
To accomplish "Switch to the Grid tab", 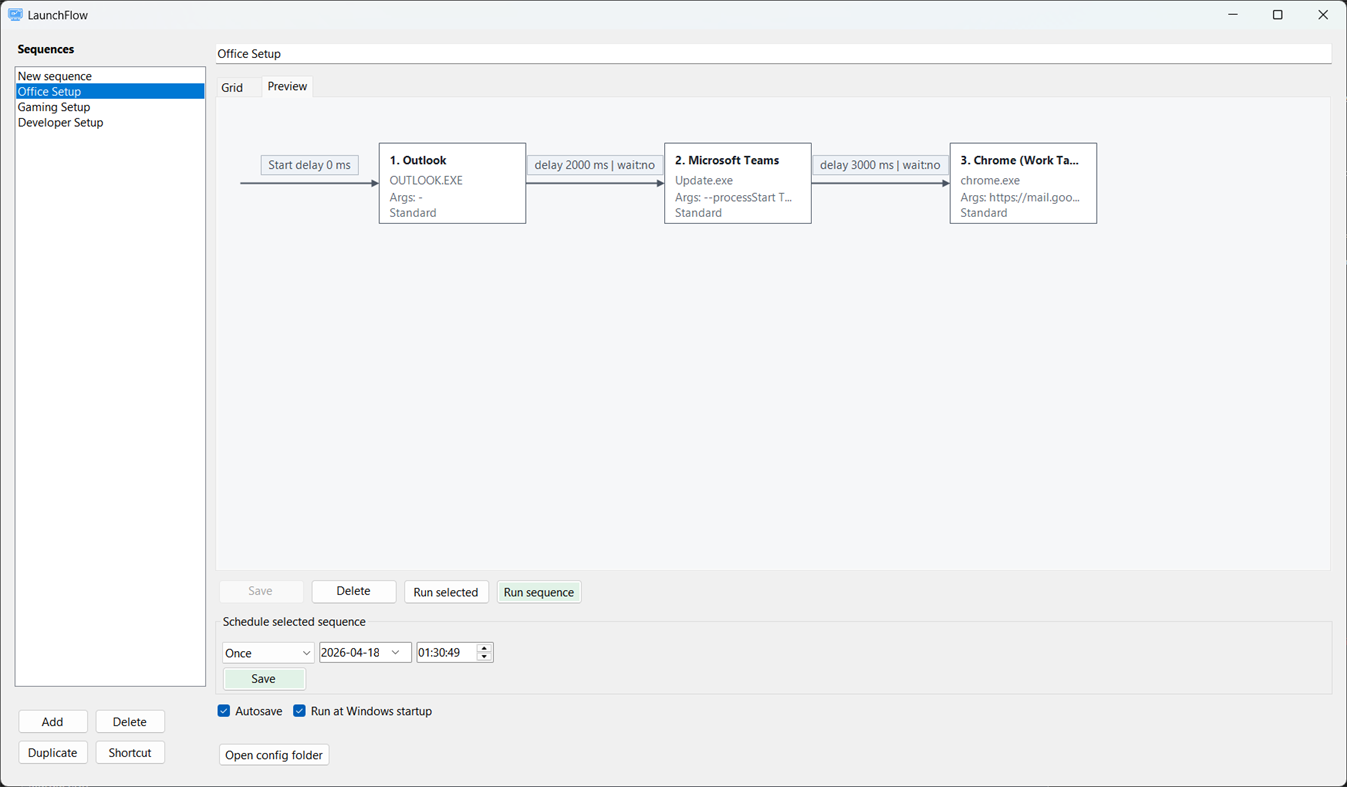I will click(232, 87).
